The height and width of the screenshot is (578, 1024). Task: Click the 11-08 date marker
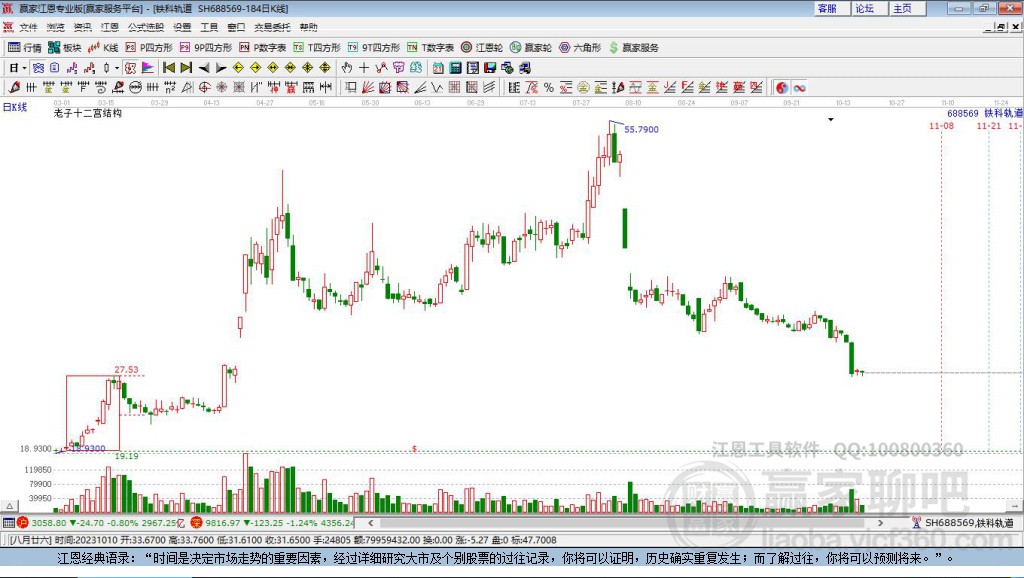coord(941,125)
